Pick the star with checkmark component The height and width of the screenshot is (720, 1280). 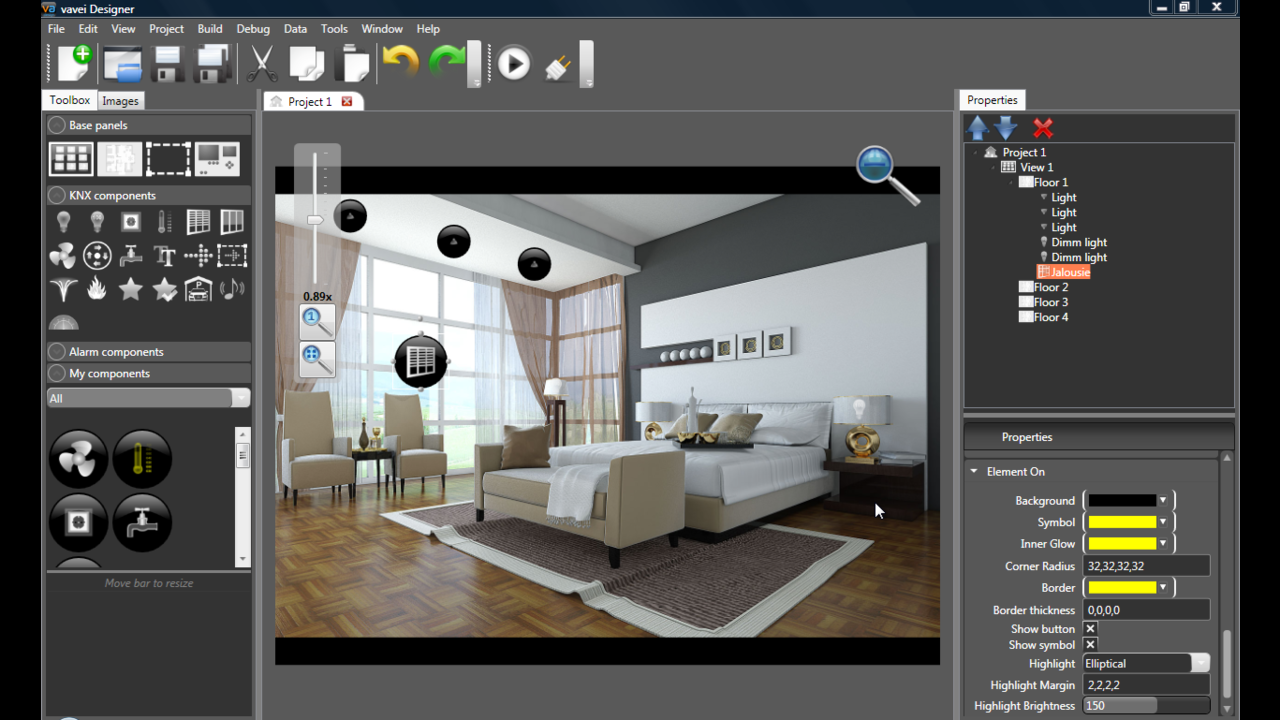(164, 290)
